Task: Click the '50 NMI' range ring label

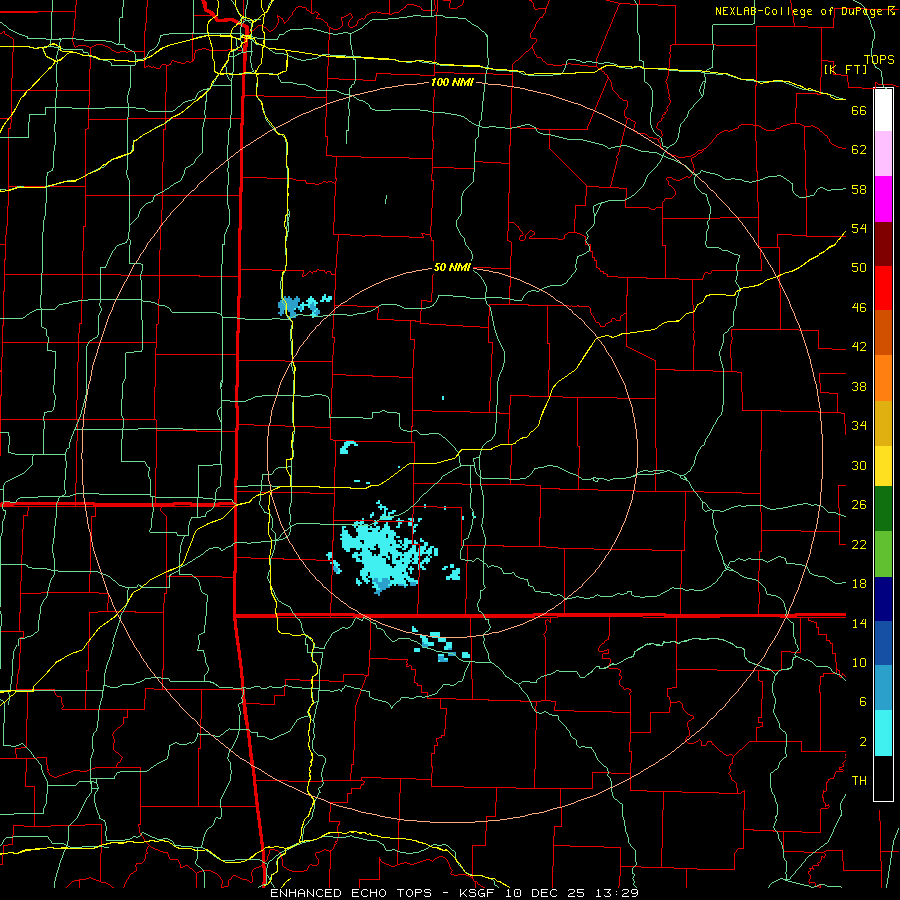Action: (452, 267)
